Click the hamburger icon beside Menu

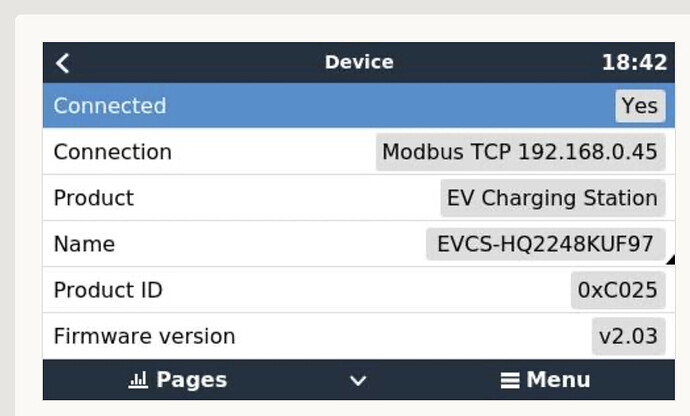click(510, 380)
